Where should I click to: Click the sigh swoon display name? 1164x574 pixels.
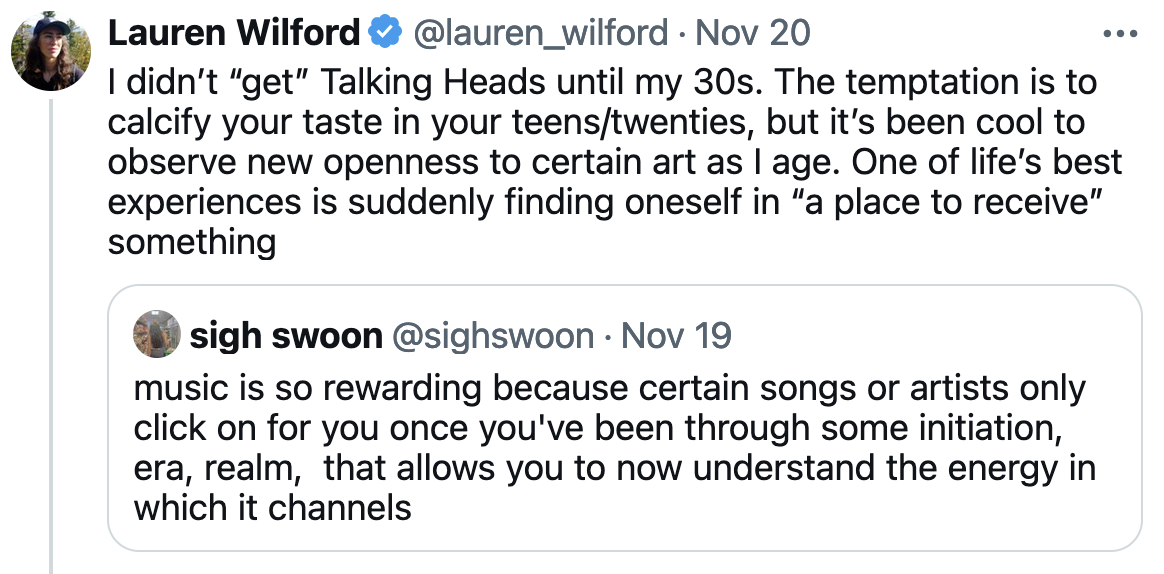pos(285,336)
